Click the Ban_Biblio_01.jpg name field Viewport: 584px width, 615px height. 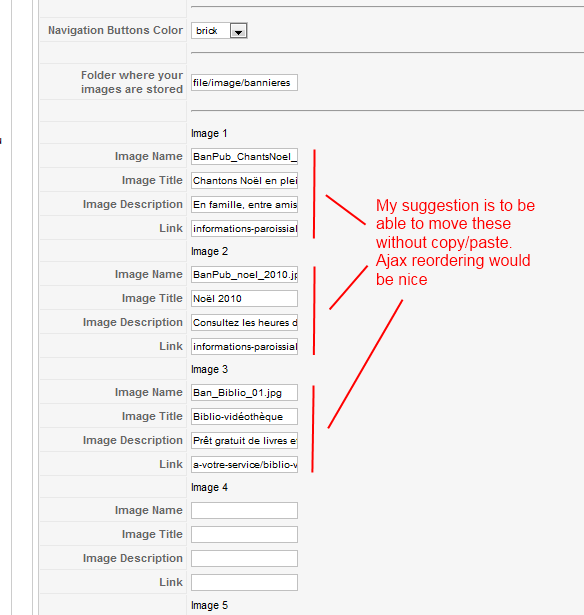pyautogui.click(x=244, y=393)
